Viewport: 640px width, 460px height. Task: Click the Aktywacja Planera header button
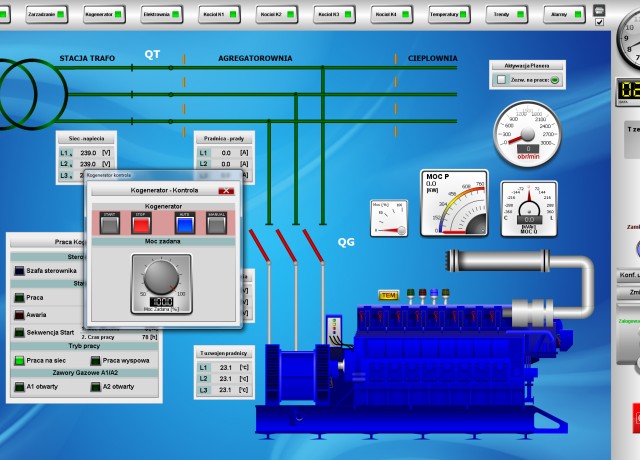click(x=527, y=66)
